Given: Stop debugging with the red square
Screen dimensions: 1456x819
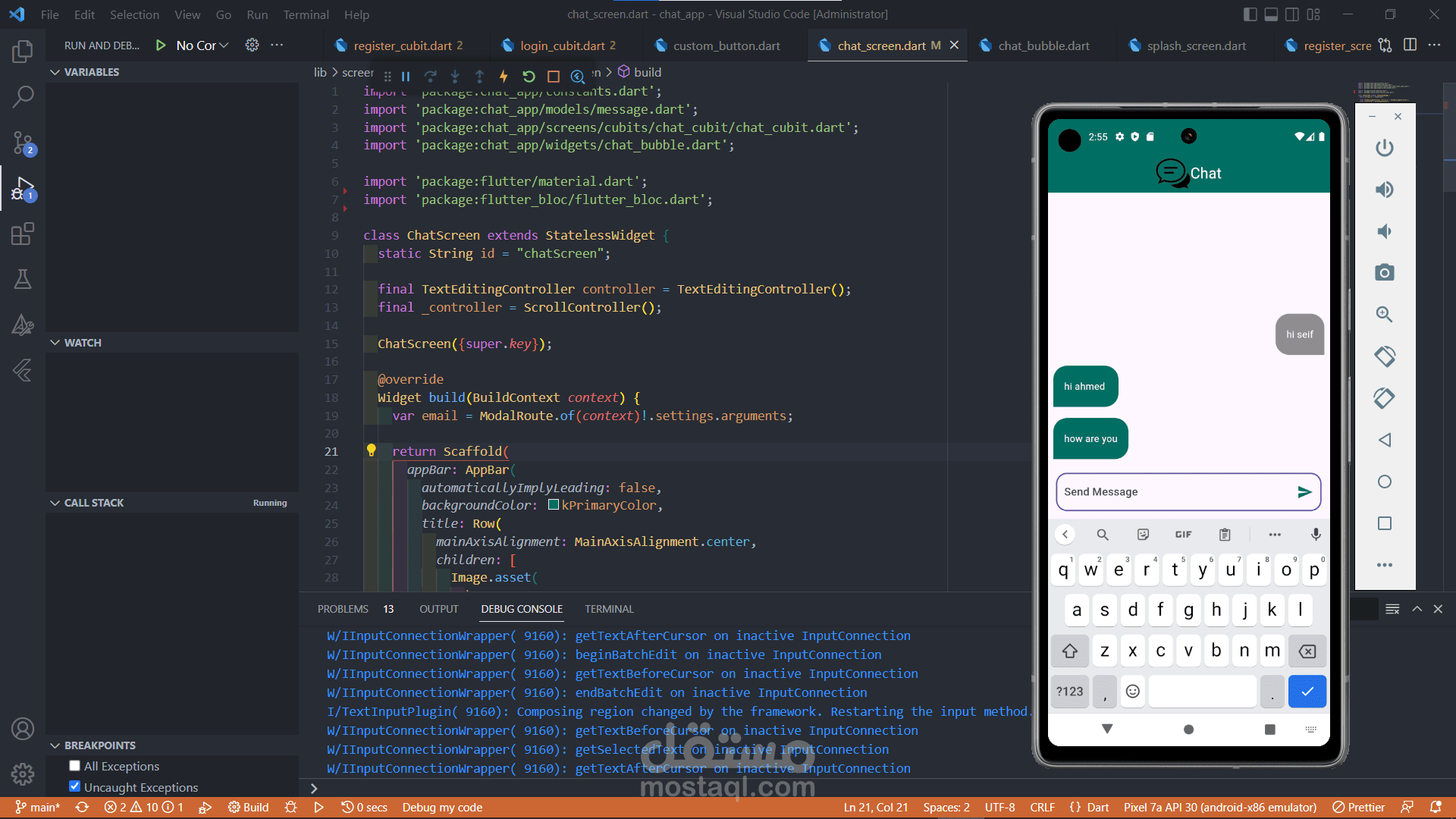Looking at the screenshot, I should tap(554, 76).
